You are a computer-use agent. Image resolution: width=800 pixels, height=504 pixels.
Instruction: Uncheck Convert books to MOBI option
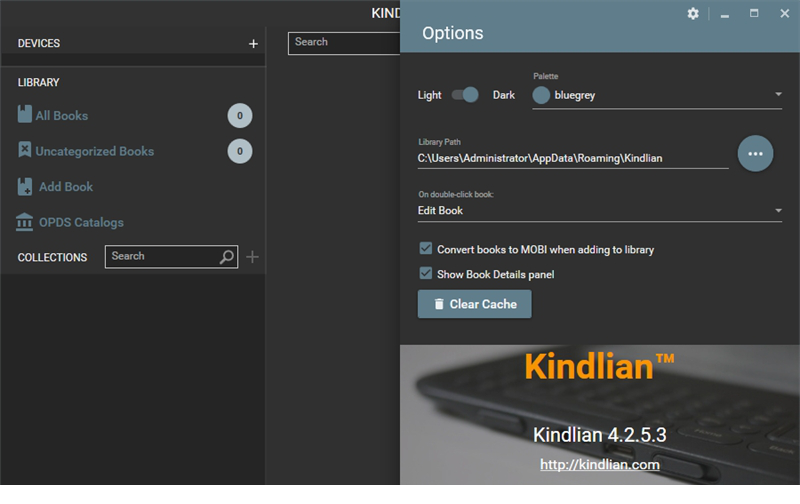point(425,249)
